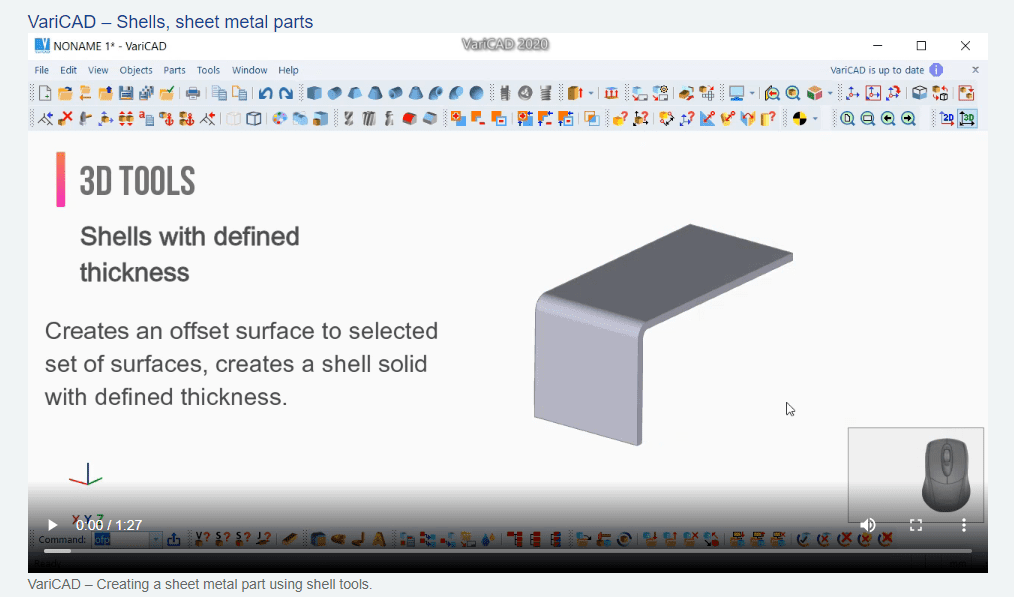Open the Window menu
The height and width of the screenshot is (597, 1014).
coord(250,70)
